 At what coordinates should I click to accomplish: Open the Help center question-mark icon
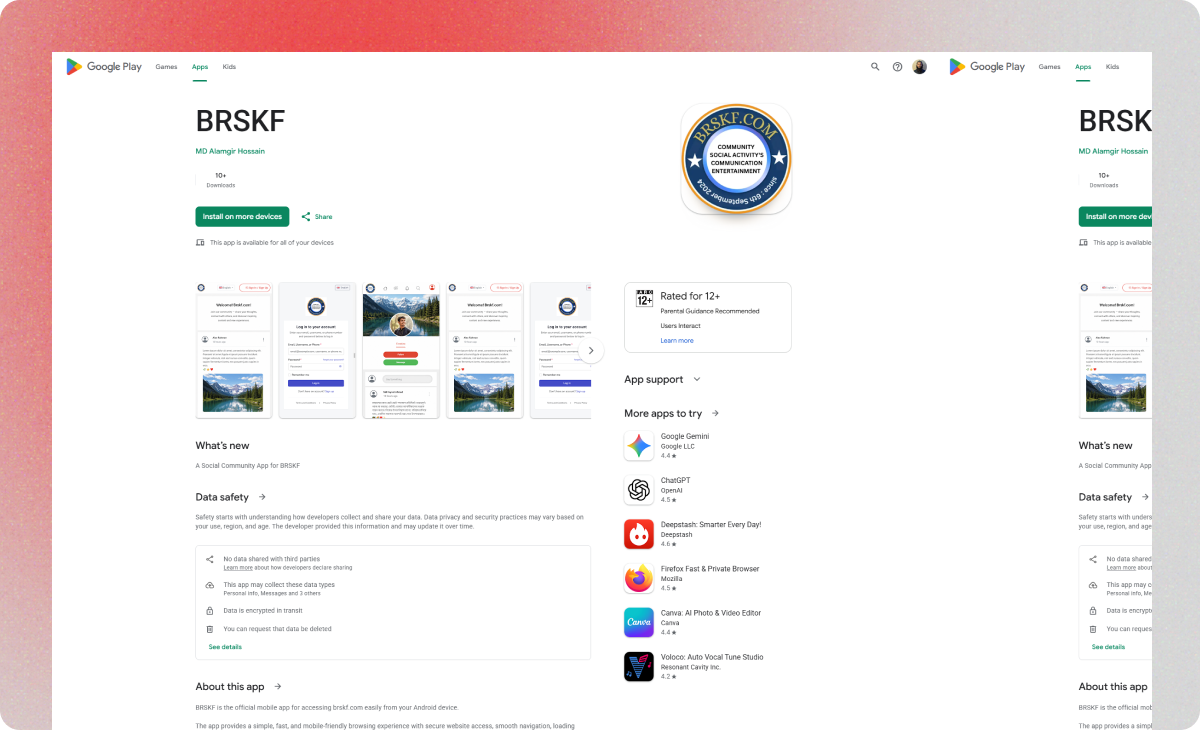[897, 67]
